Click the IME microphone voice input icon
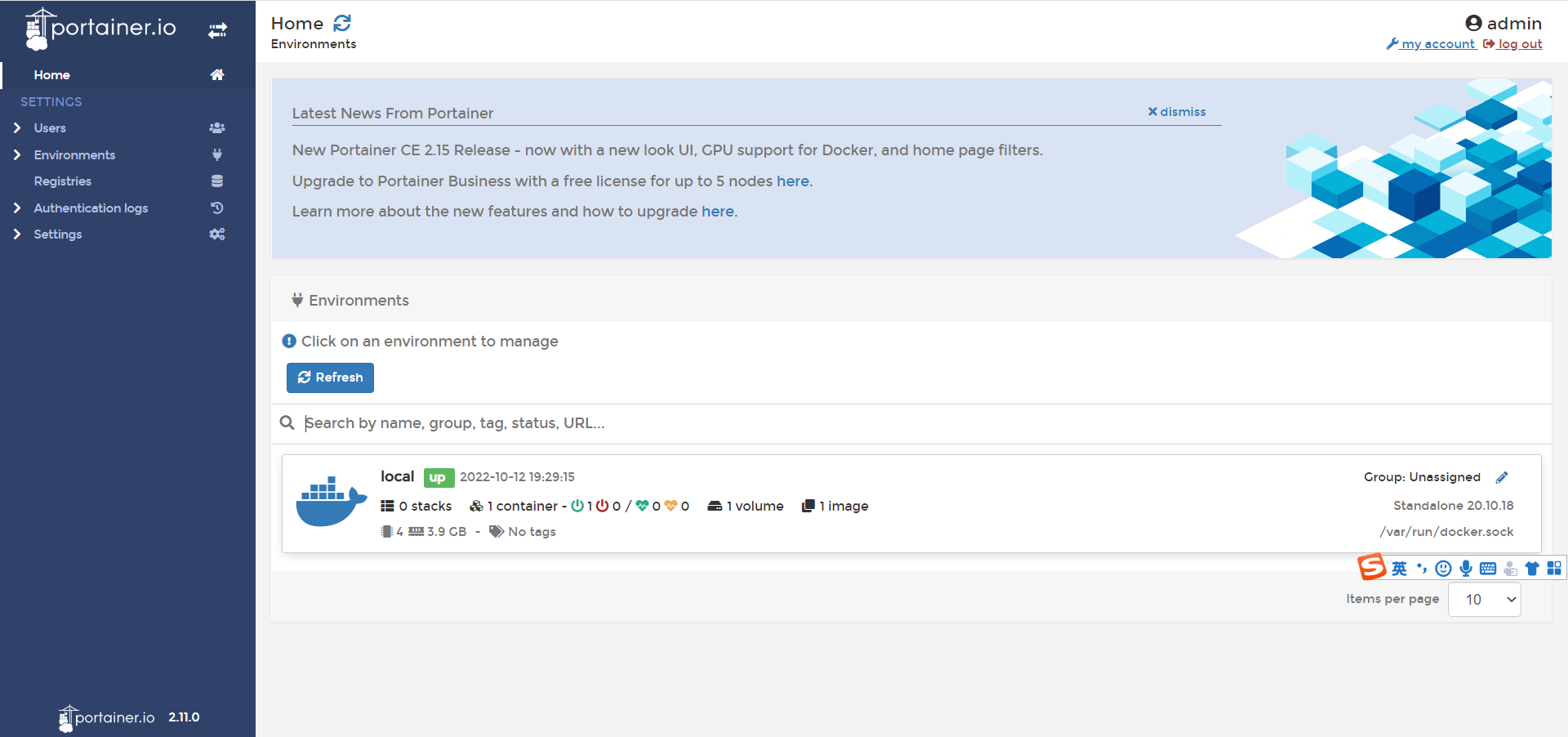Viewport: 1568px width, 737px height. pyautogui.click(x=1466, y=569)
